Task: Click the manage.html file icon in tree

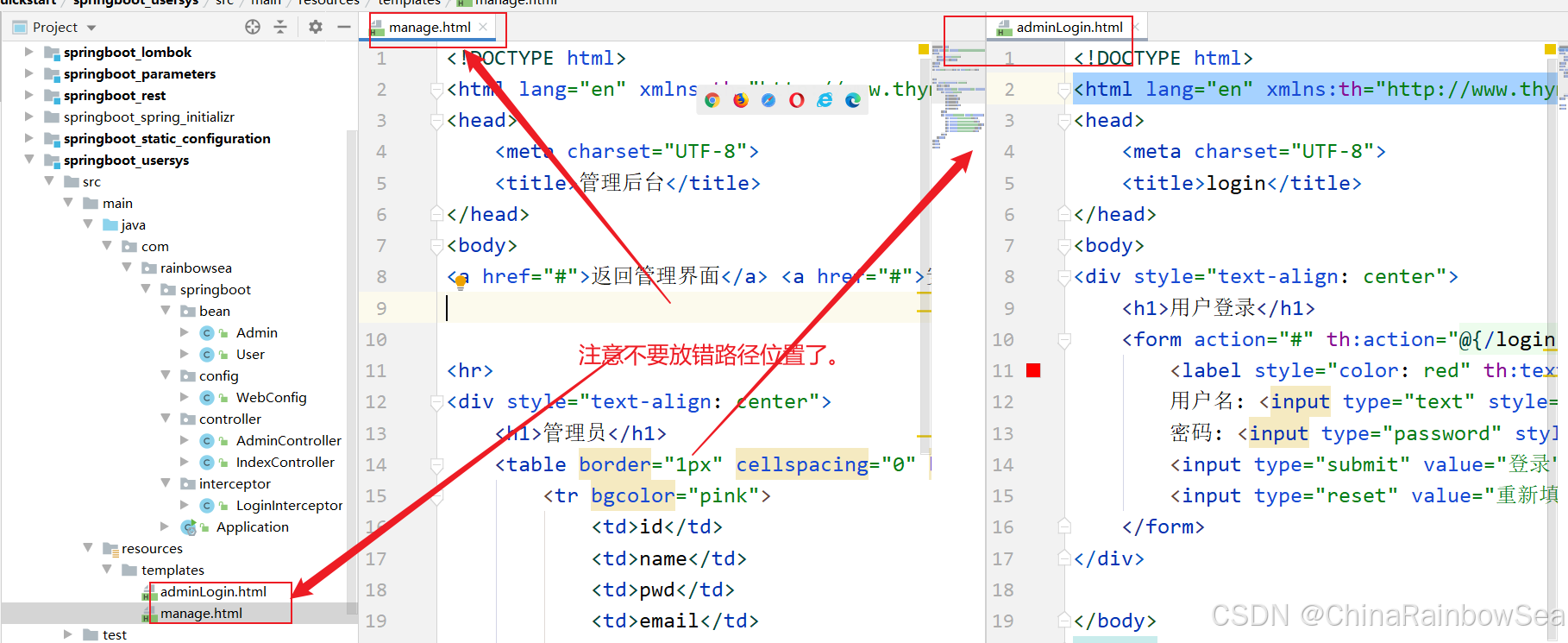Action: point(149,615)
